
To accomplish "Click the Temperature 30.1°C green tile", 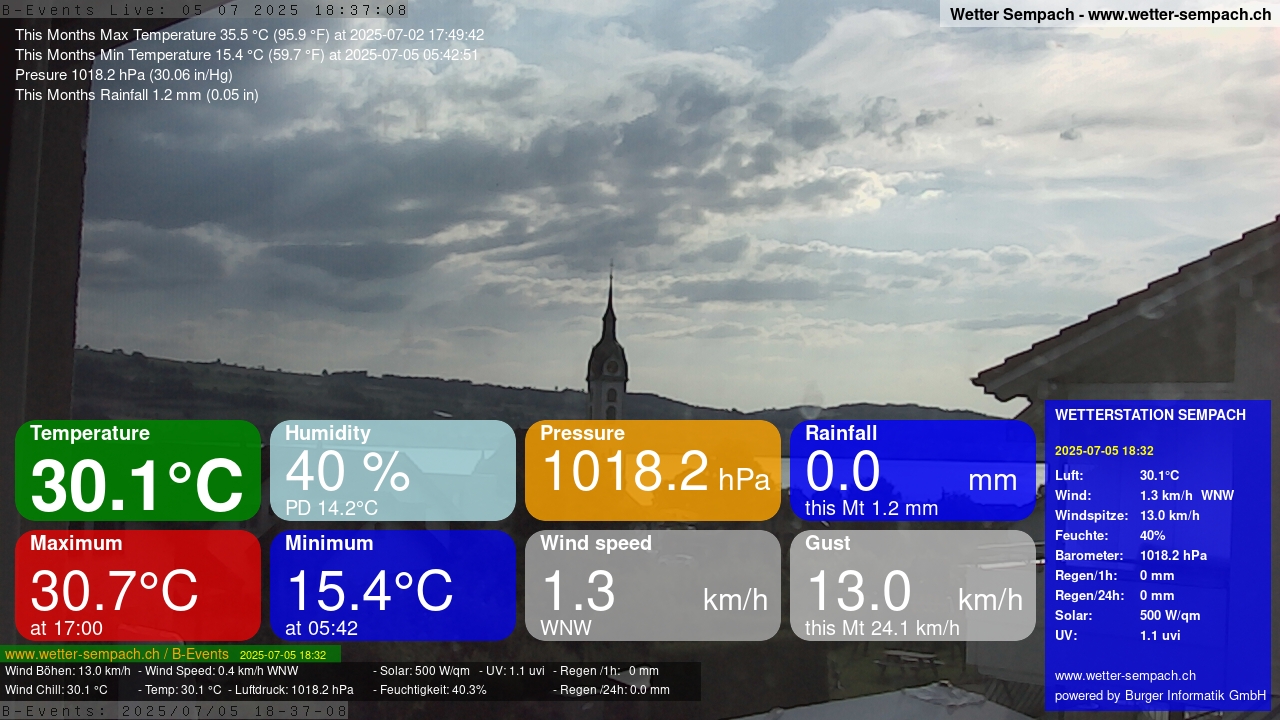I will pyautogui.click(x=138, y=470).
